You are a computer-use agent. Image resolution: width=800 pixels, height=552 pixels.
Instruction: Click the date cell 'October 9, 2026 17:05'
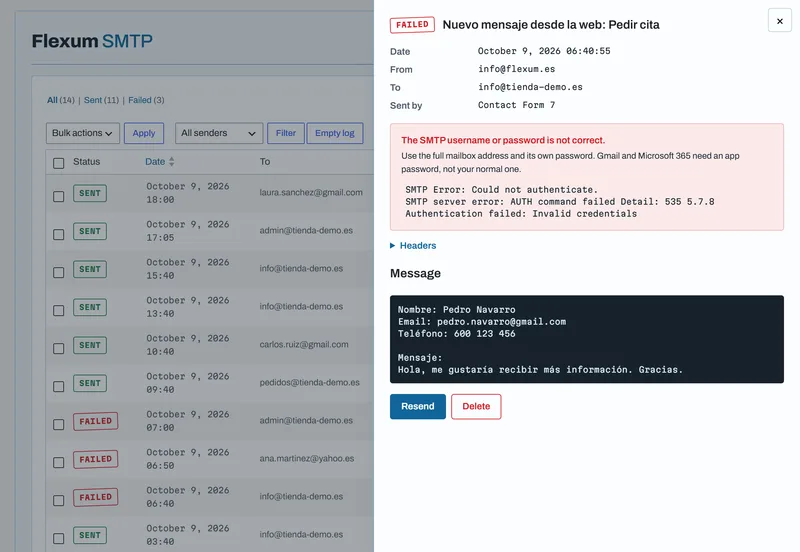pos(188,231)
